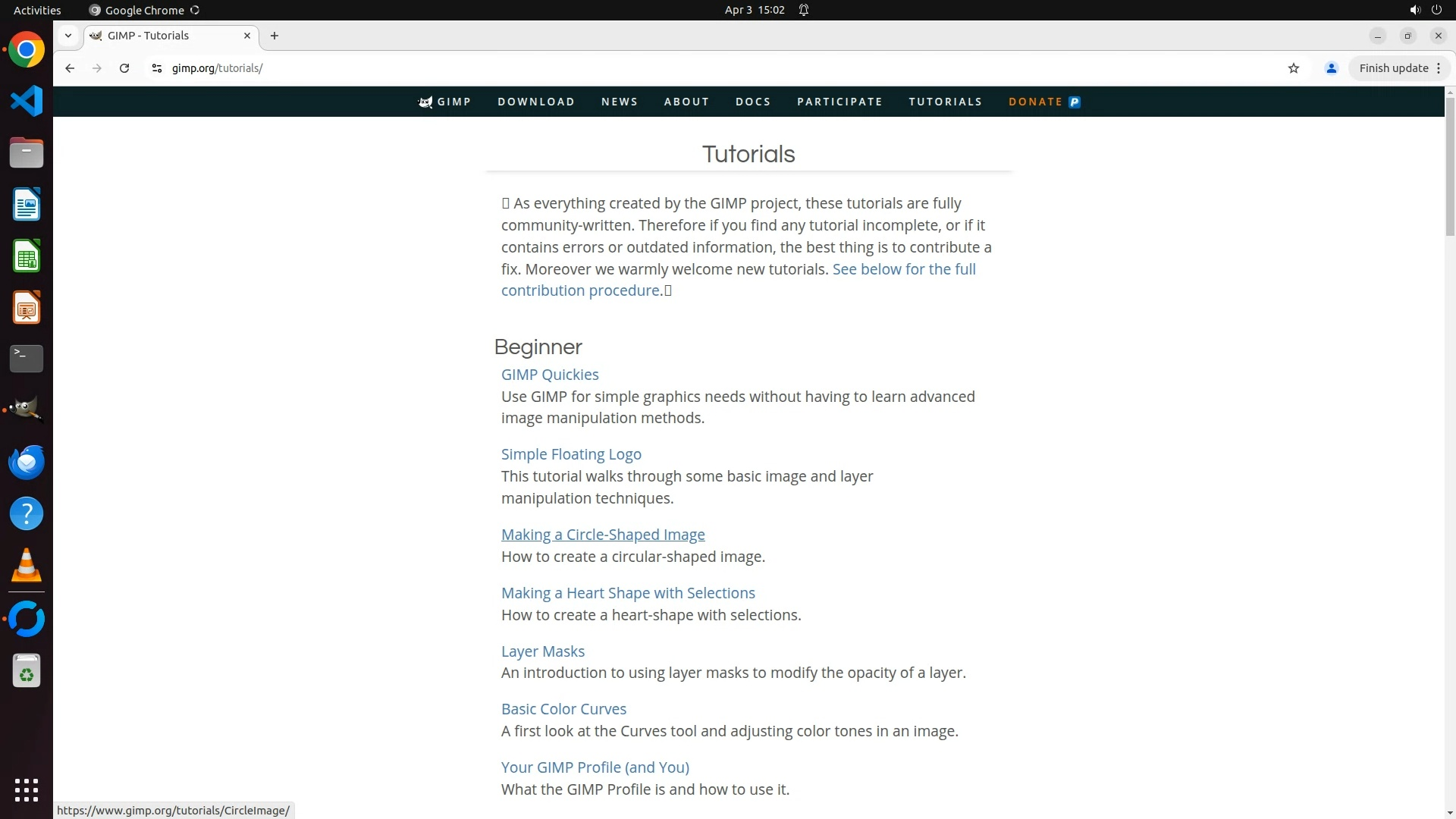
Task: Click the browser back arrow
Action: pos(70,68)
